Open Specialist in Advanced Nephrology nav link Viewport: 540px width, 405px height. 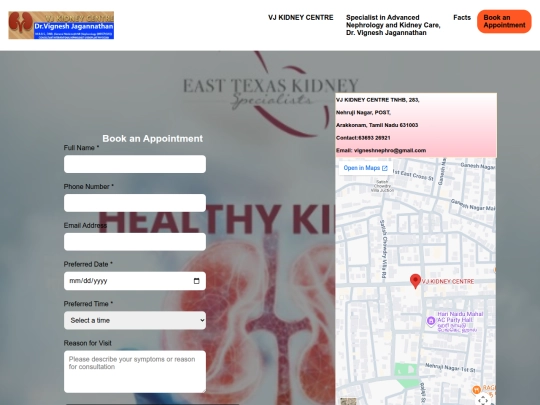point(393,25)
